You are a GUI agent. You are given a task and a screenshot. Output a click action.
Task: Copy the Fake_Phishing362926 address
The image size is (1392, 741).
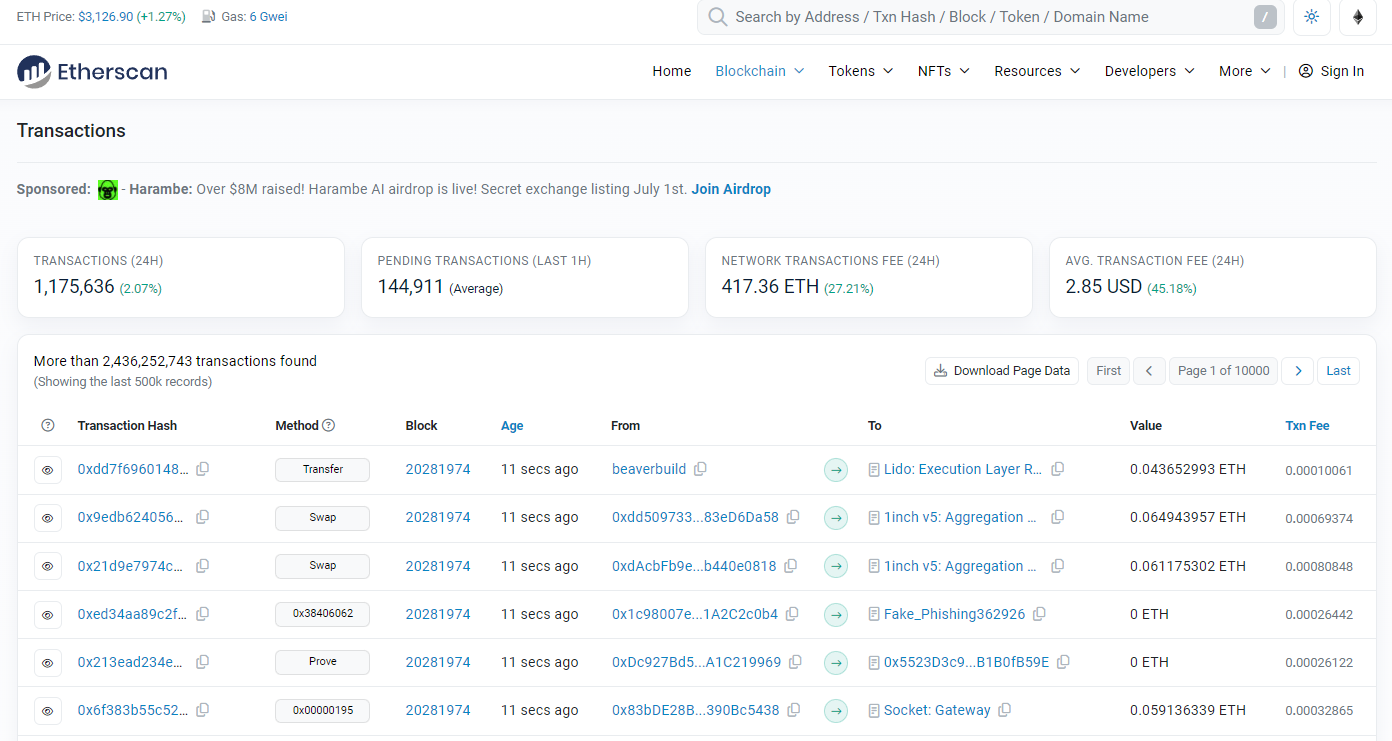pyautogui.click(x=1039, y=614)
